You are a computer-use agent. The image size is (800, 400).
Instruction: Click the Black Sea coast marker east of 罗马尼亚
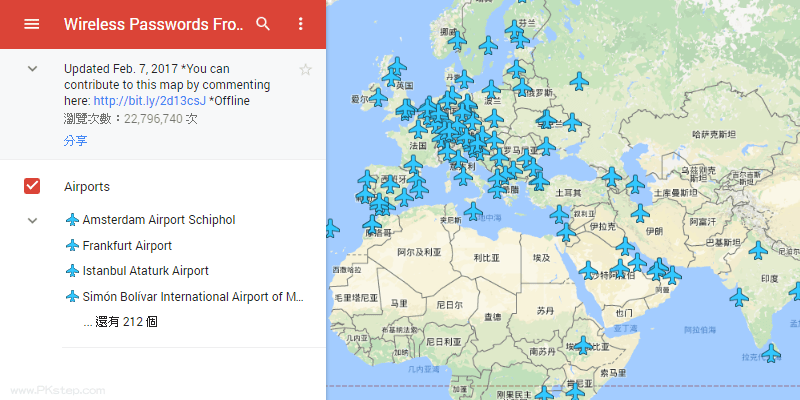click(x=546, y=146)
